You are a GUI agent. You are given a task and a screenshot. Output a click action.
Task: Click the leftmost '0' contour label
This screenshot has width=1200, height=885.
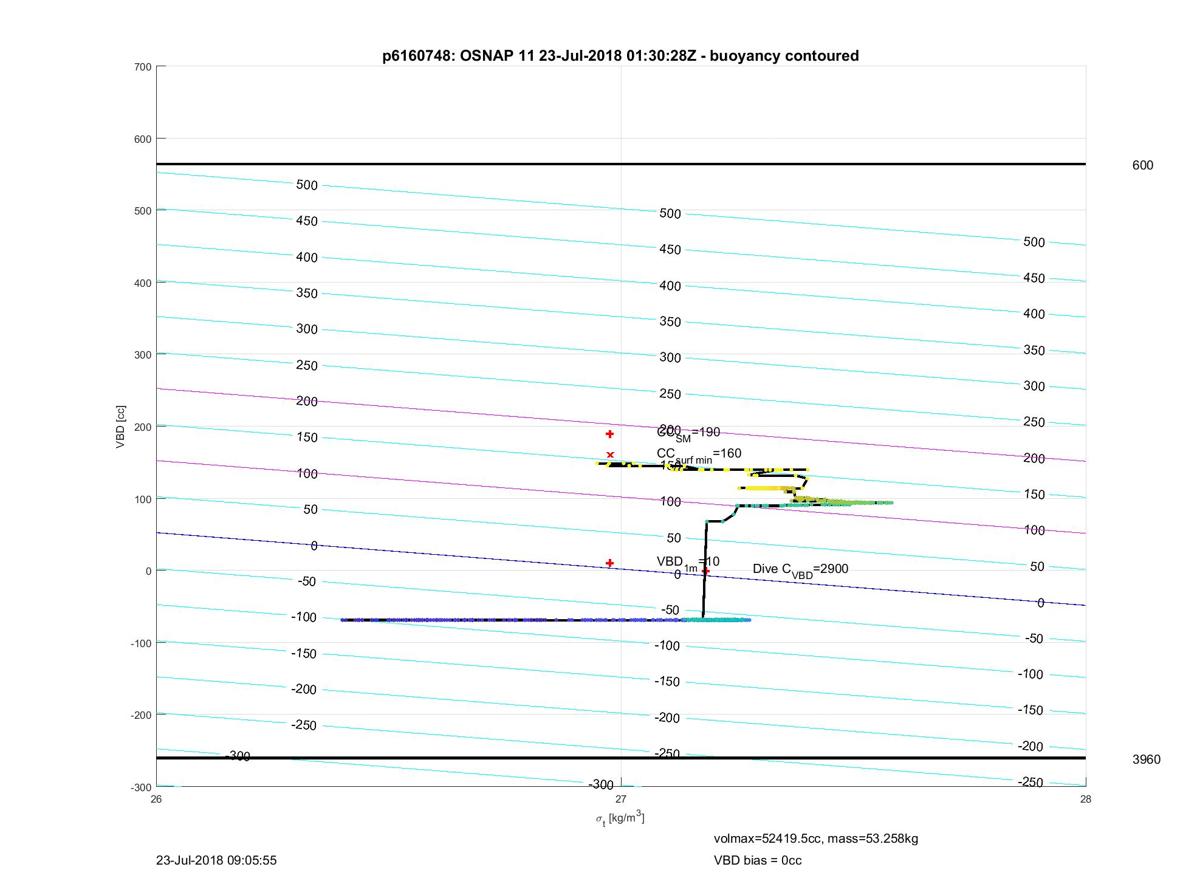pyautogui.click(x=314, y=546)
